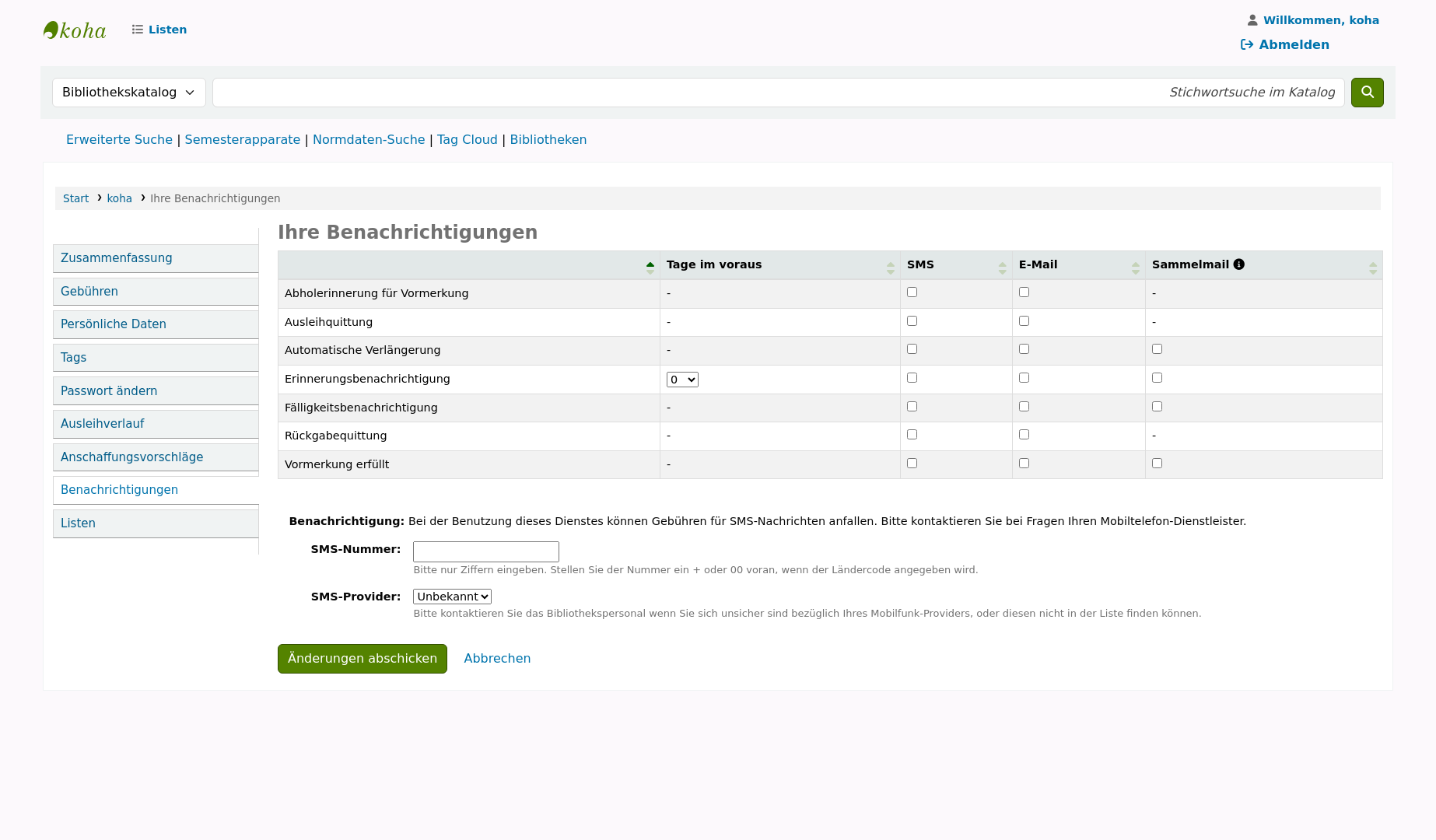The height and width of the screenshot is (840, 1436).
Task: Open the SMS-Provider dropdown
Action: pyautogui.click(x=452, y=597)
